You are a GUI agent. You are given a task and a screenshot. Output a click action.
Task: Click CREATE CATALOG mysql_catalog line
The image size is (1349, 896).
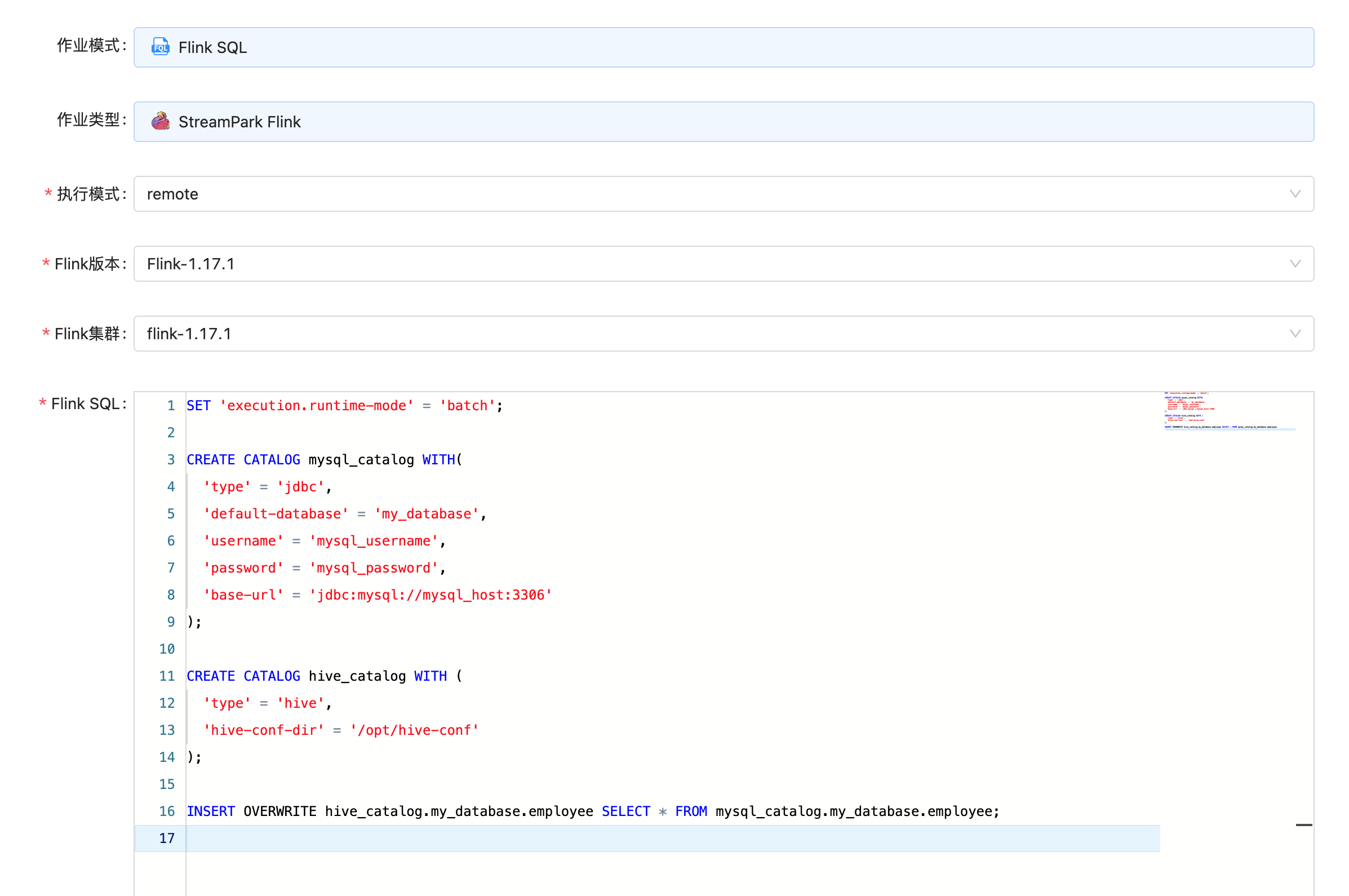[324, 459]
